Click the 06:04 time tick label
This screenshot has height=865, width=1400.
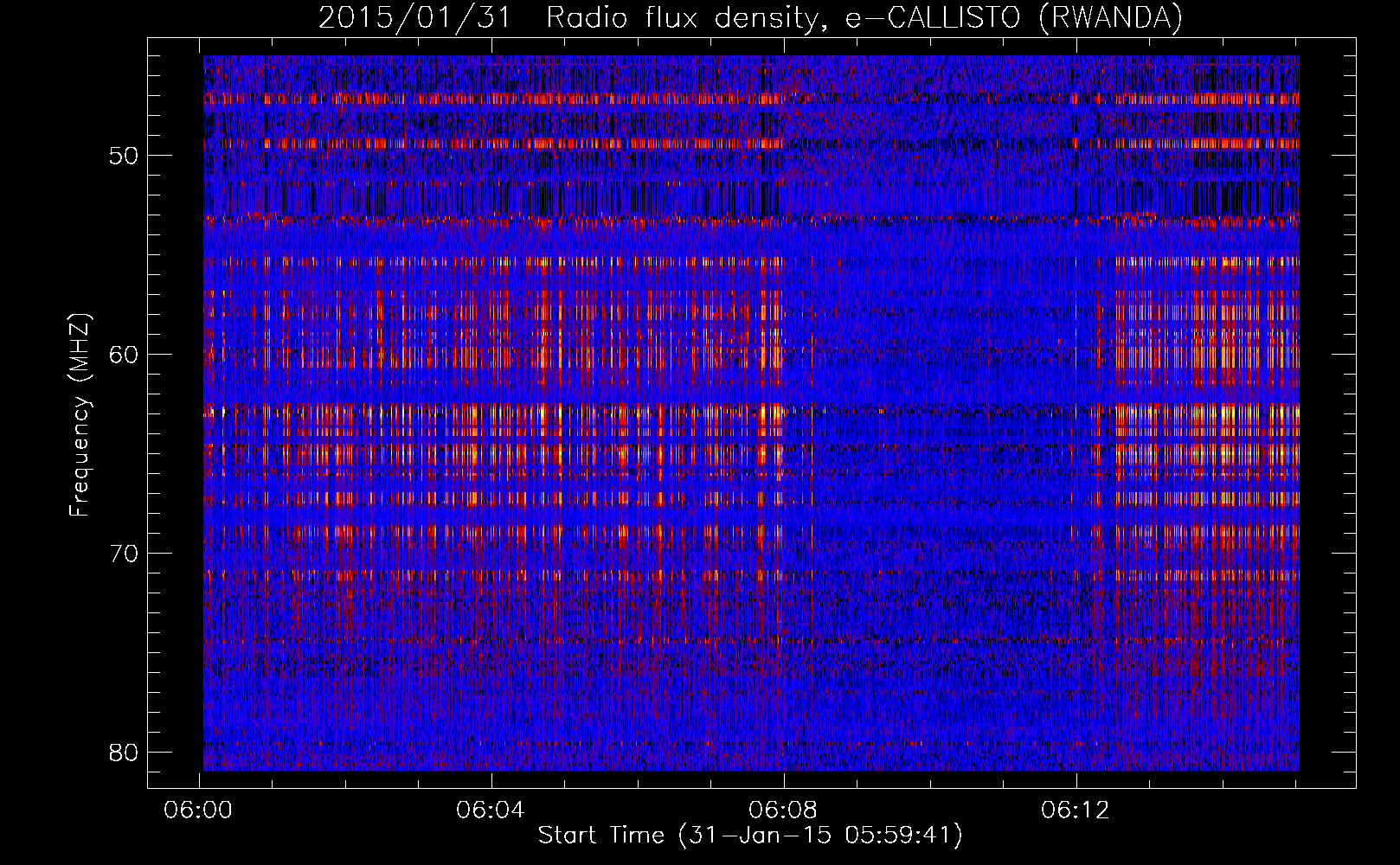click(x=491, y=811)
